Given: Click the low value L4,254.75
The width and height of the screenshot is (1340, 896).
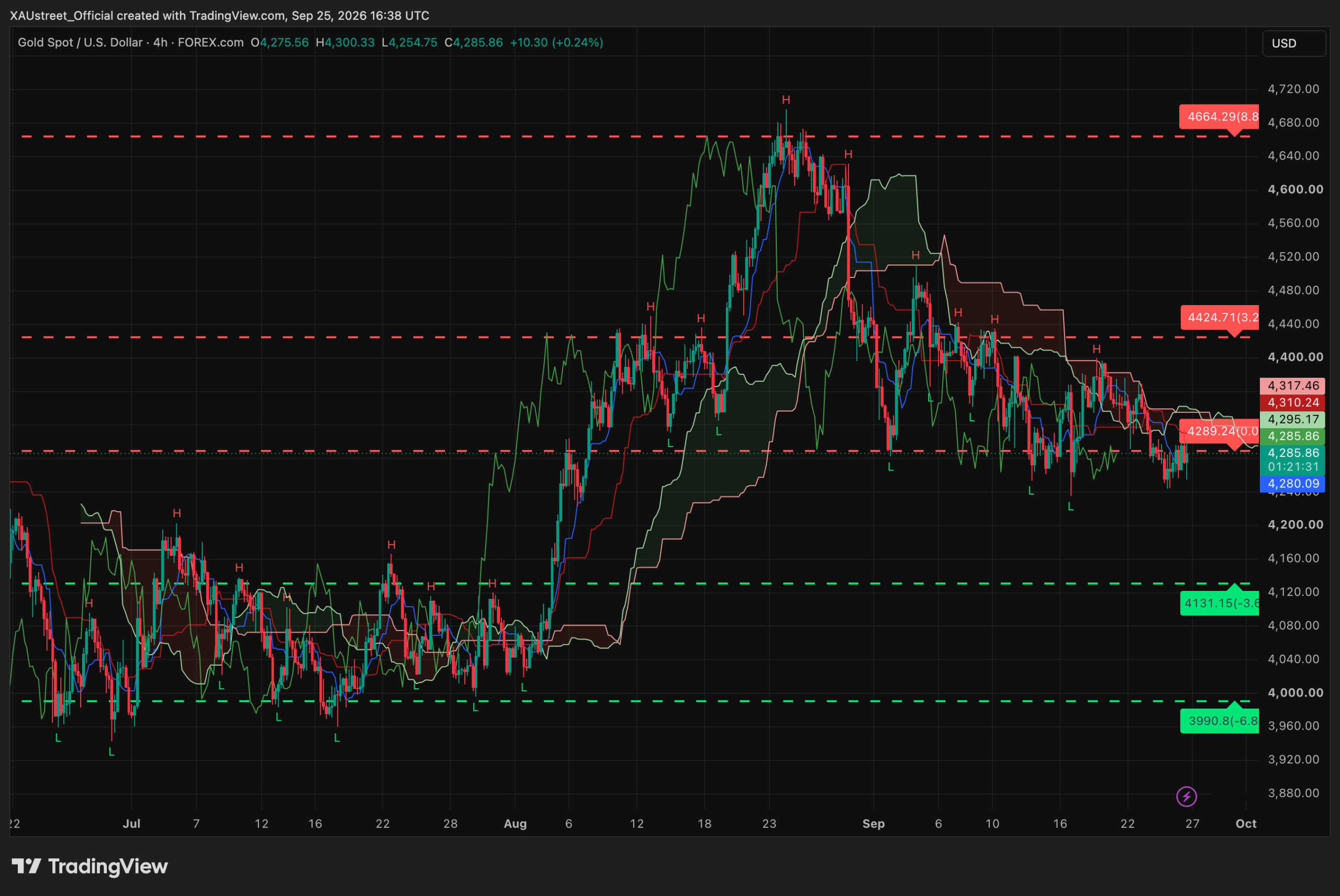Looking at the screenshot, I should (x=409, y=42).
